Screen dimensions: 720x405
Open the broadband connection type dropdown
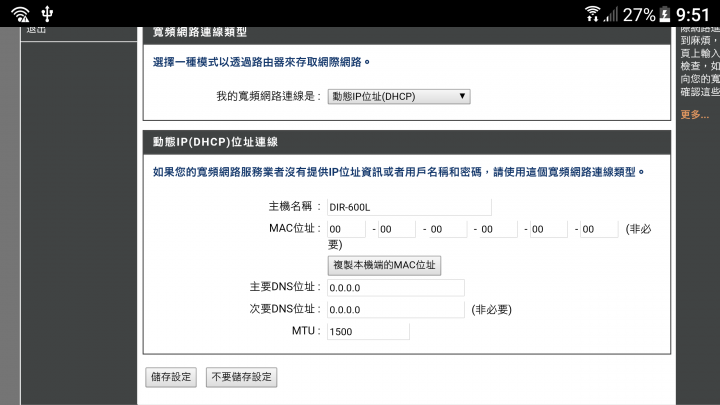[399, 96]
